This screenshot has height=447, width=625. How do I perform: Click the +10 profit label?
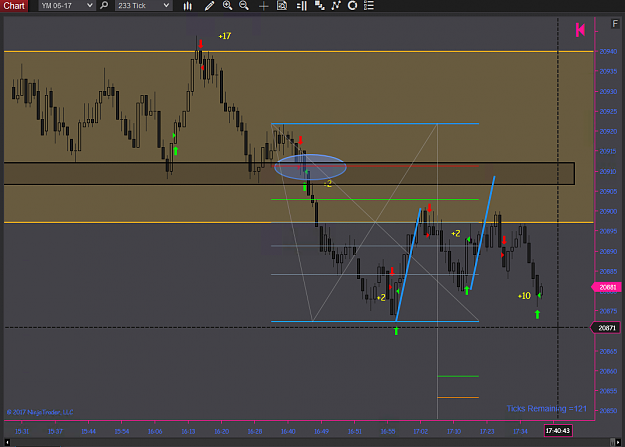point(524,296)
